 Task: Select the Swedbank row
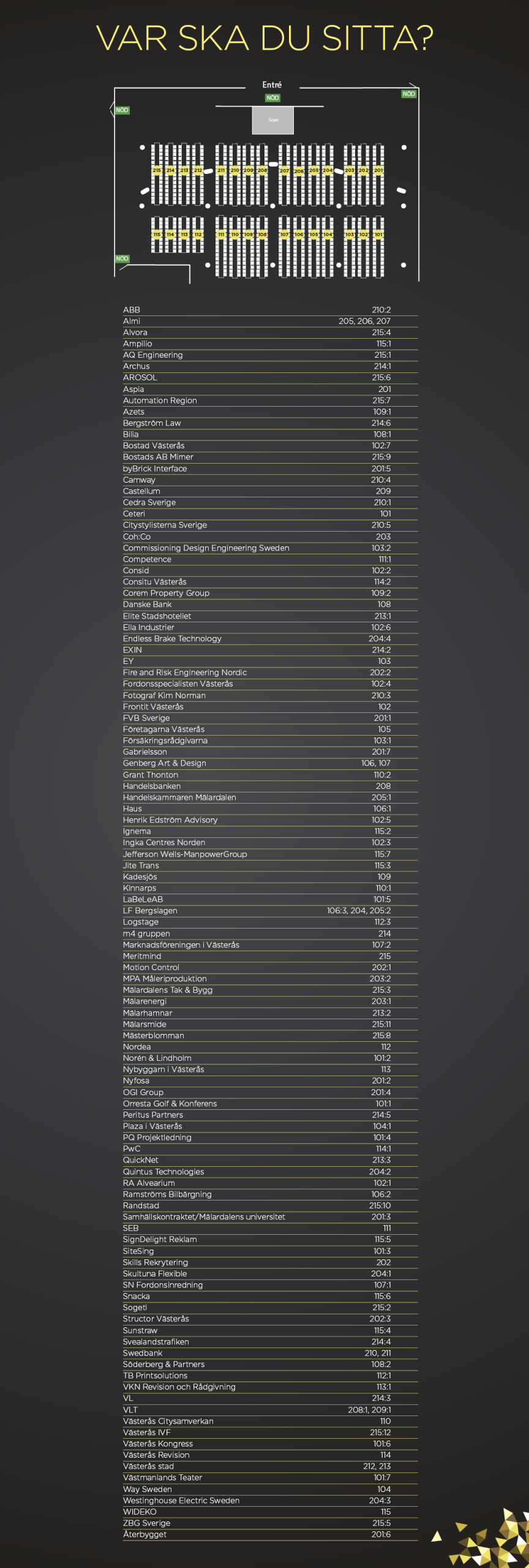[x=270, y=1353]
